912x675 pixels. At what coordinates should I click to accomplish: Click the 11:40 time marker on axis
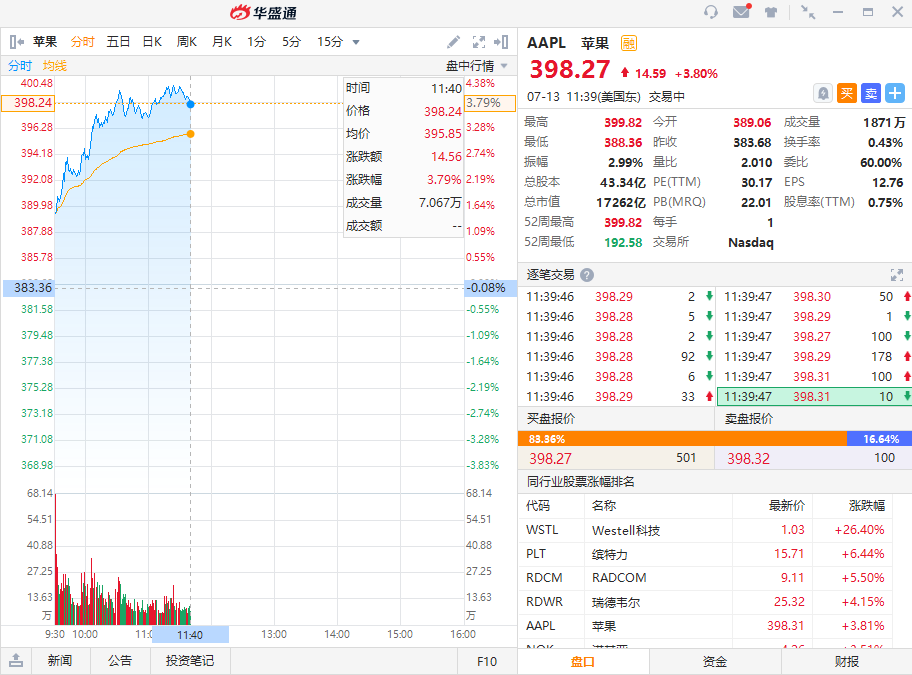[190, 635]
